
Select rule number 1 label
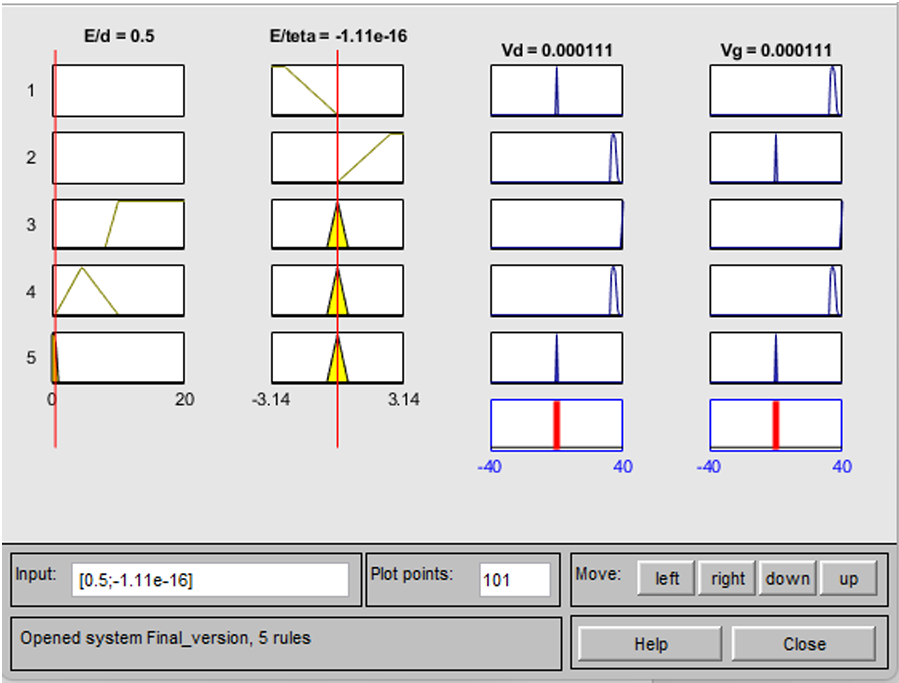tap(31, 91)
